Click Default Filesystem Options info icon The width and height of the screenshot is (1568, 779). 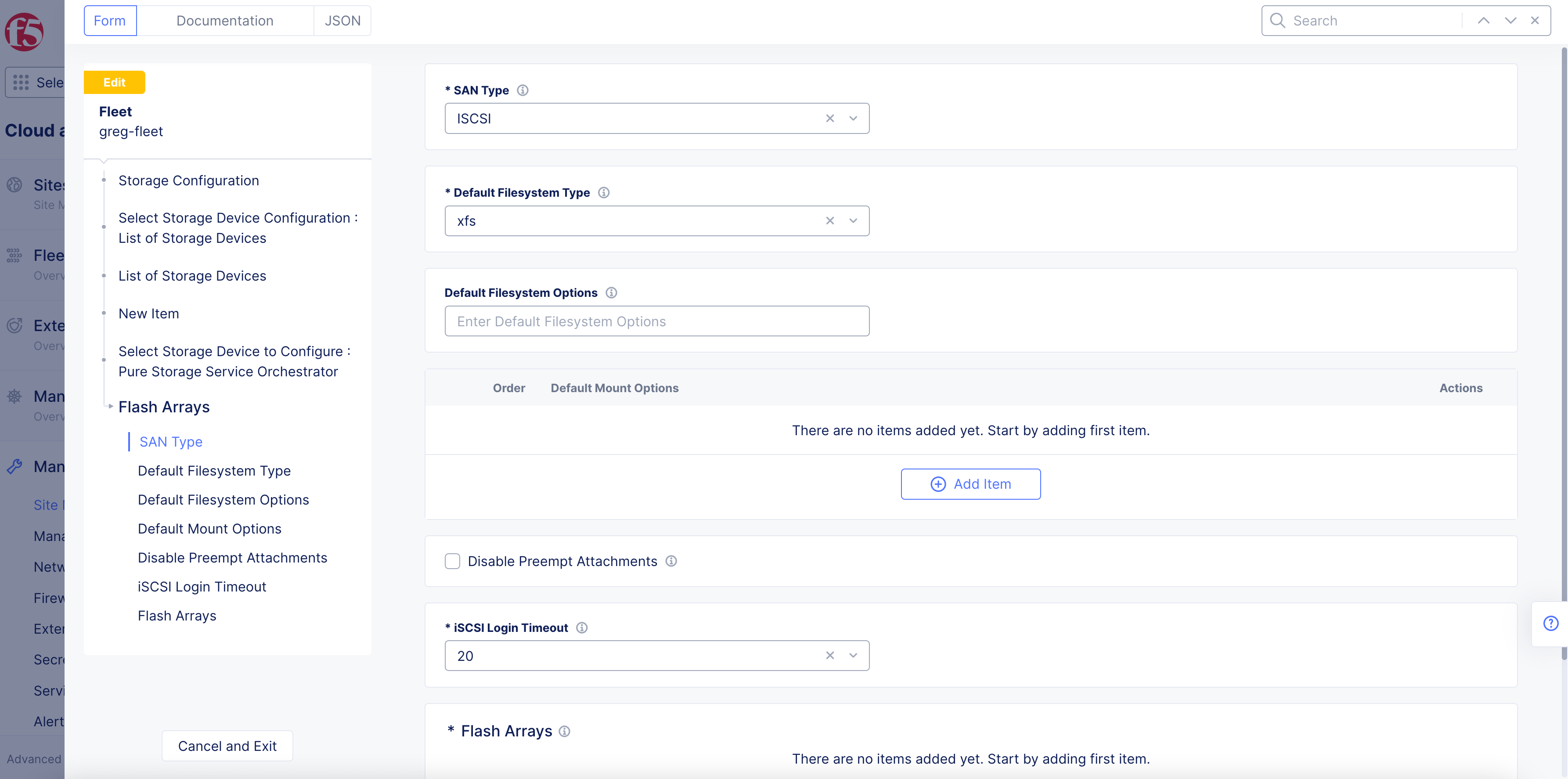(x=611, y=293)
